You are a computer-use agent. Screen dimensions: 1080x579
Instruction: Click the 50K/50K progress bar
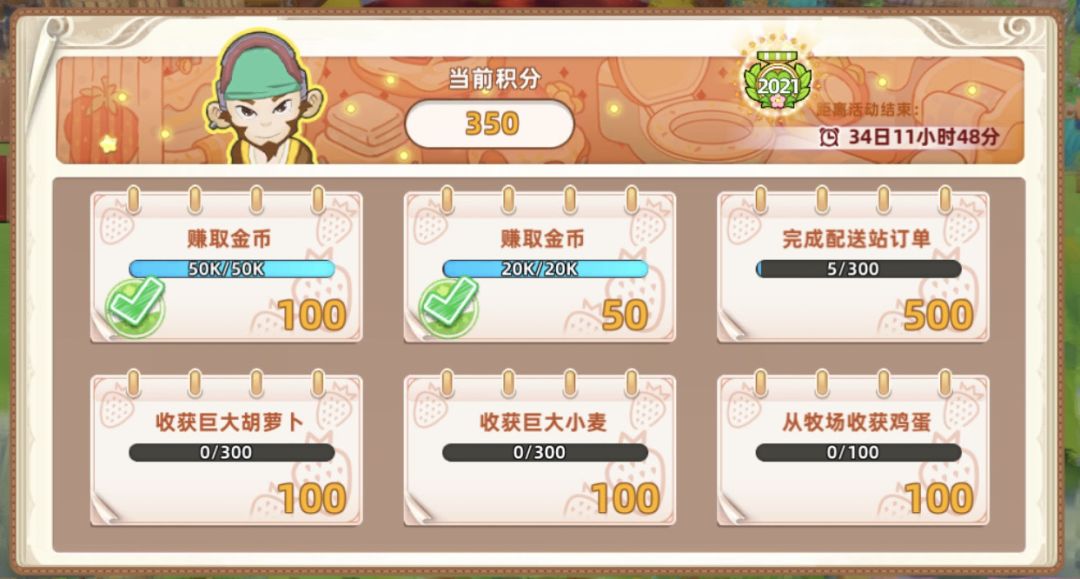(231, 269)
